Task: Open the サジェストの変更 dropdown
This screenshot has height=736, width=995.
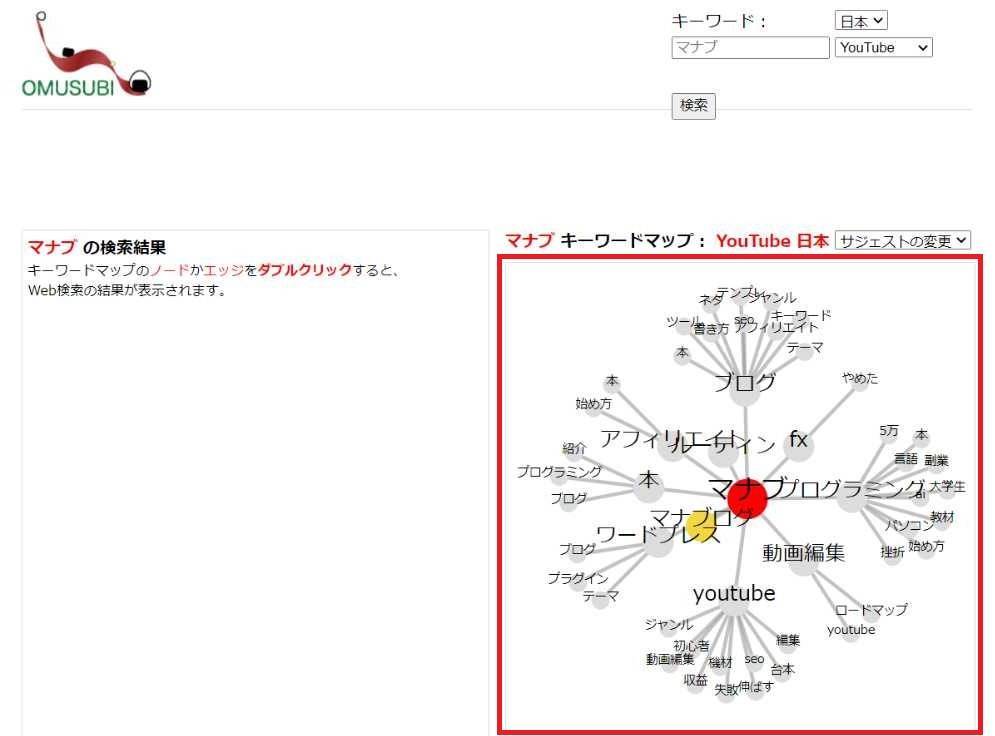Action: (903, 240)
